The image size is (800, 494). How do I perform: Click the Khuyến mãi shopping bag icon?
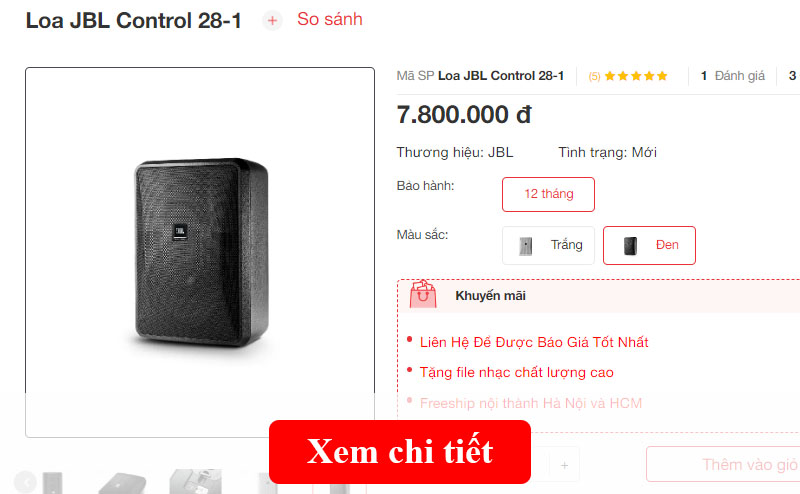click(x=423, y=294)
